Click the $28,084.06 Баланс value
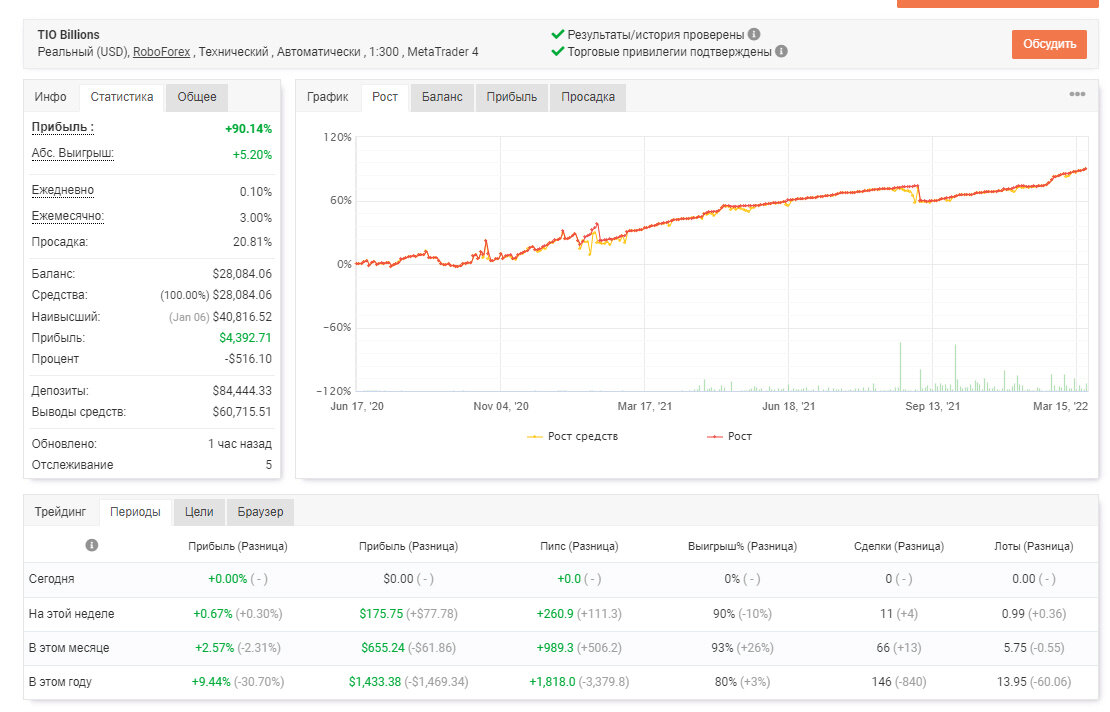1110x712 pixels. tap(242, 274)
